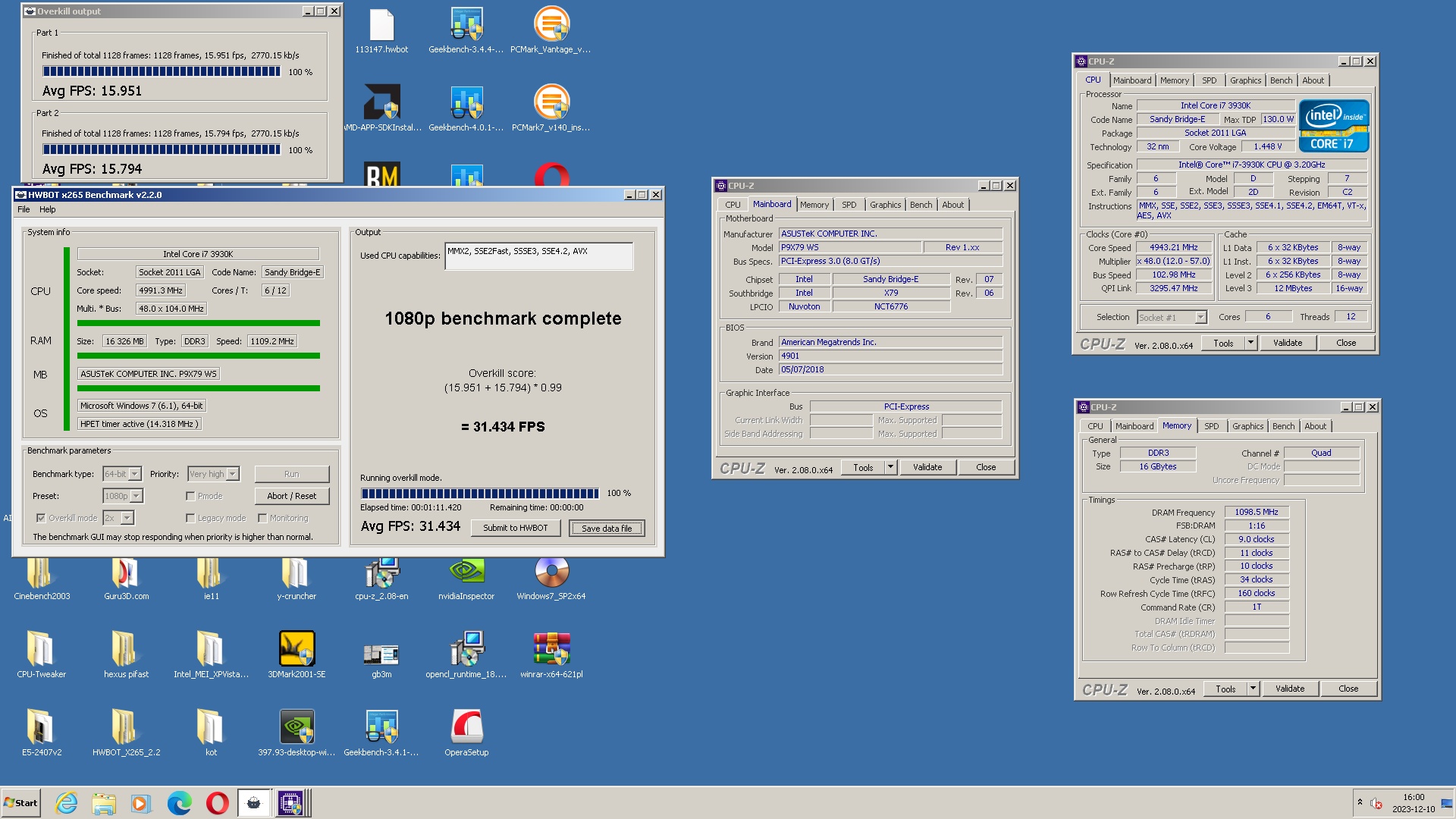This screenshot has width=1456, height=819.
Task: Open the File menu in HWBOT x265
Action: [x=24, y=209]
